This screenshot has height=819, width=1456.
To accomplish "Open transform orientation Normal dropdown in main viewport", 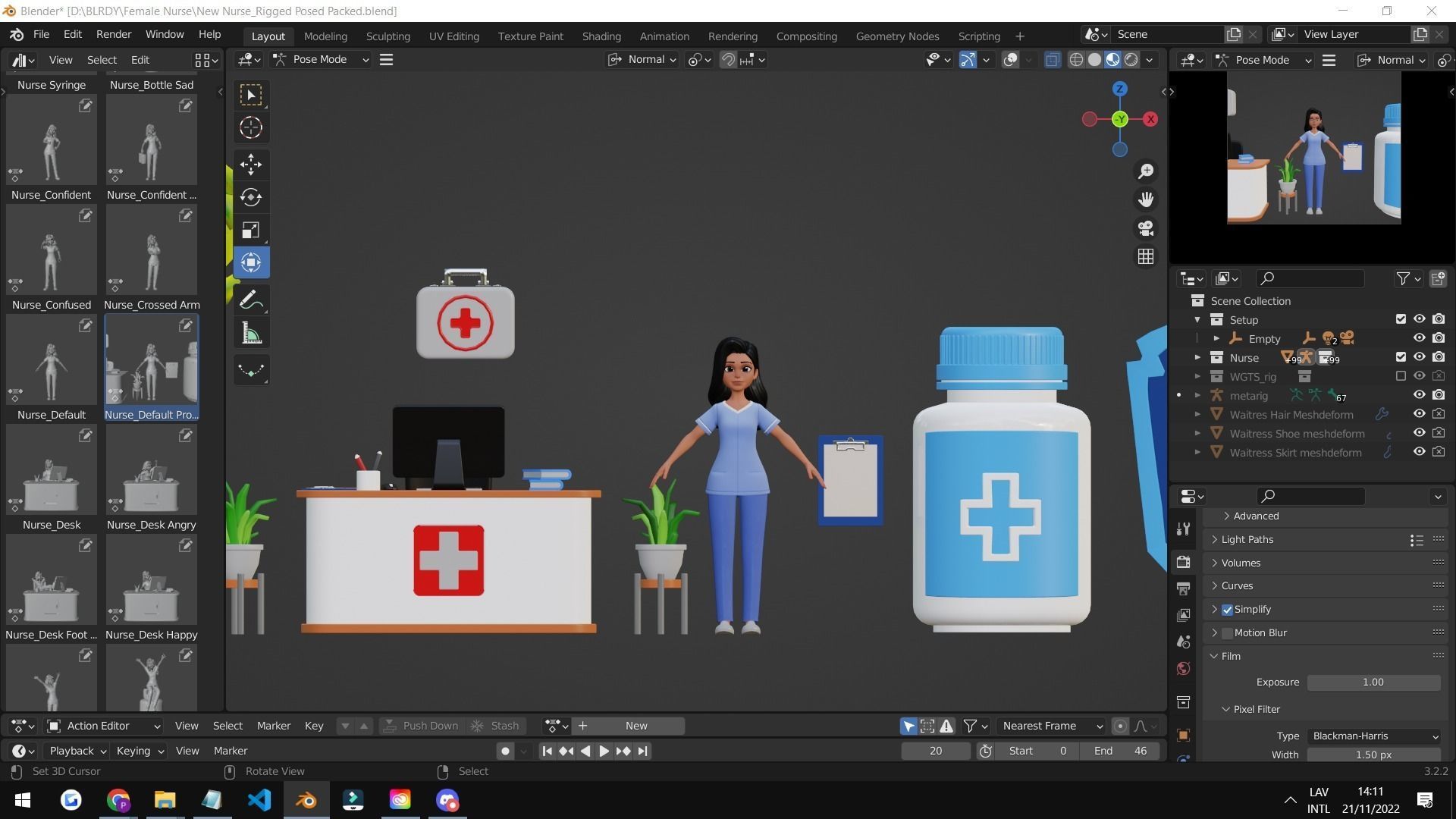I will (x=642, y=60).
